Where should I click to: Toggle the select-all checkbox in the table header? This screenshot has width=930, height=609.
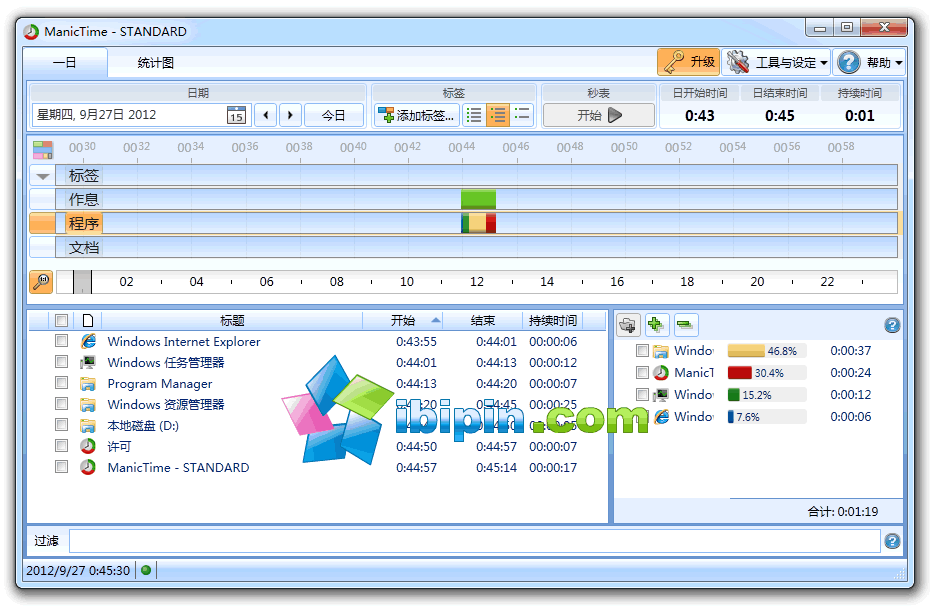pyautogui.click(x=61, y=321)
